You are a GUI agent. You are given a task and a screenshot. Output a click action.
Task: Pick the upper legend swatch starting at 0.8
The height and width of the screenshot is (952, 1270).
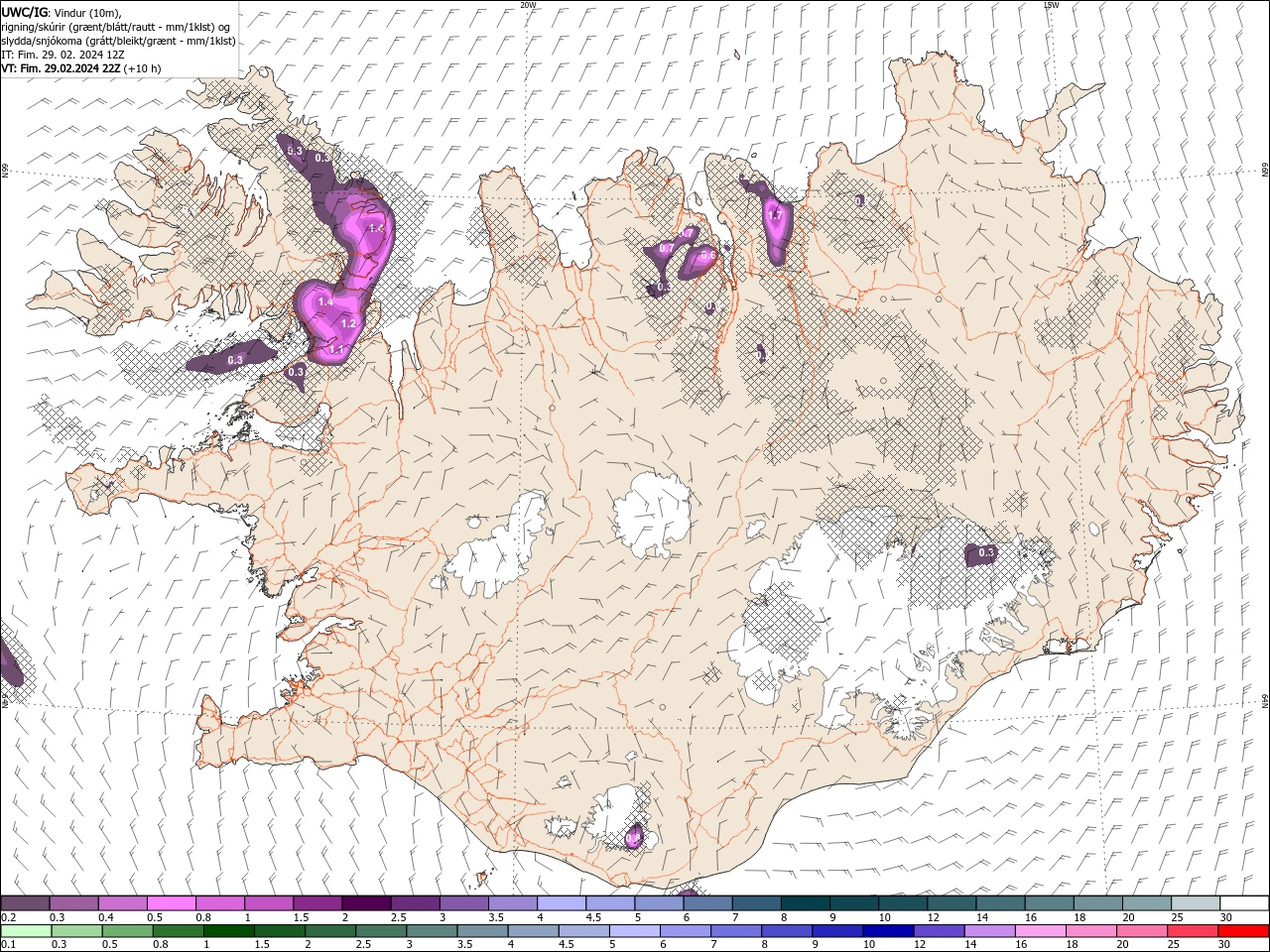coord(219,903)
